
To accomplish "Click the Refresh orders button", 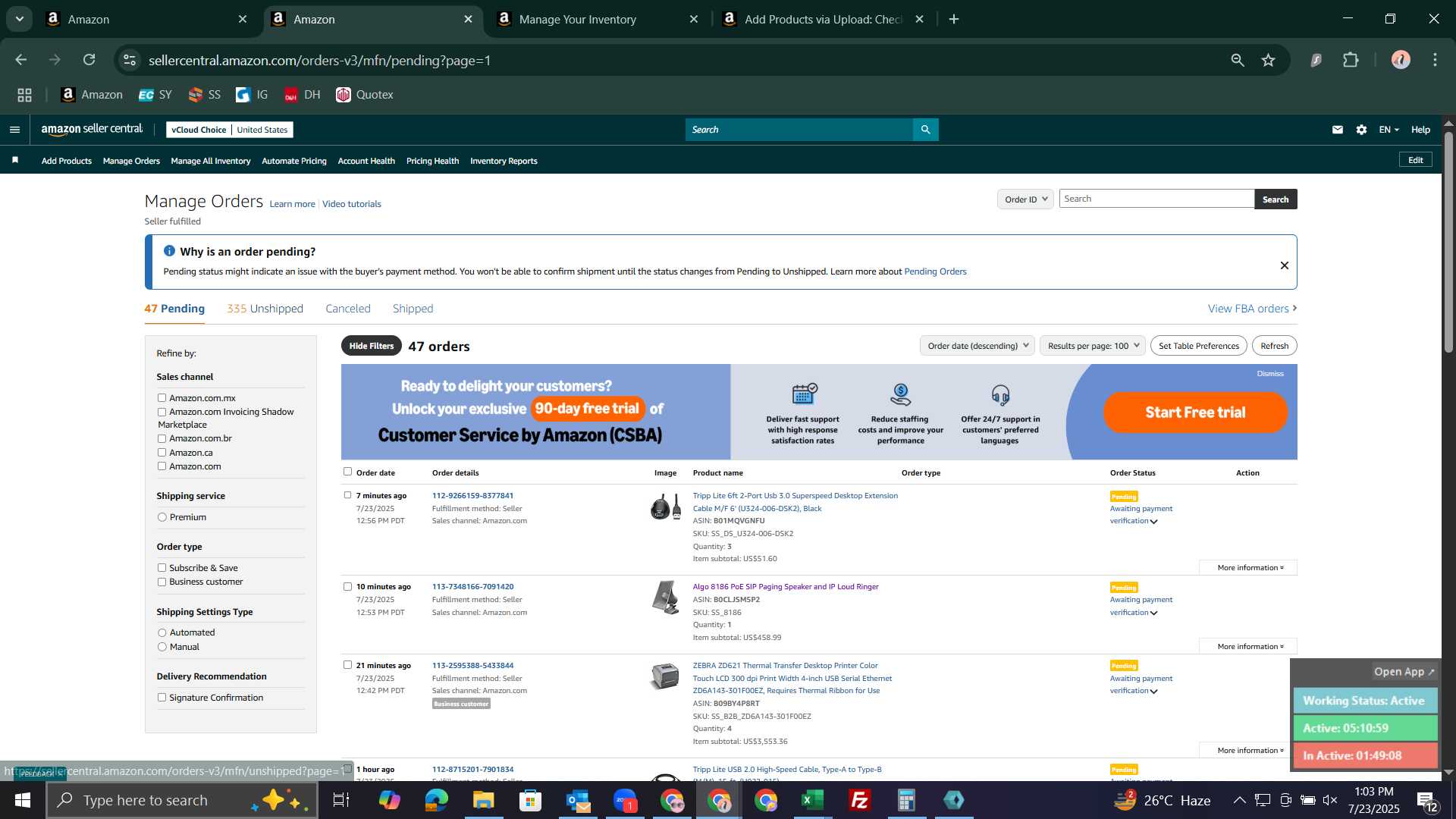I will [1274, 346].
